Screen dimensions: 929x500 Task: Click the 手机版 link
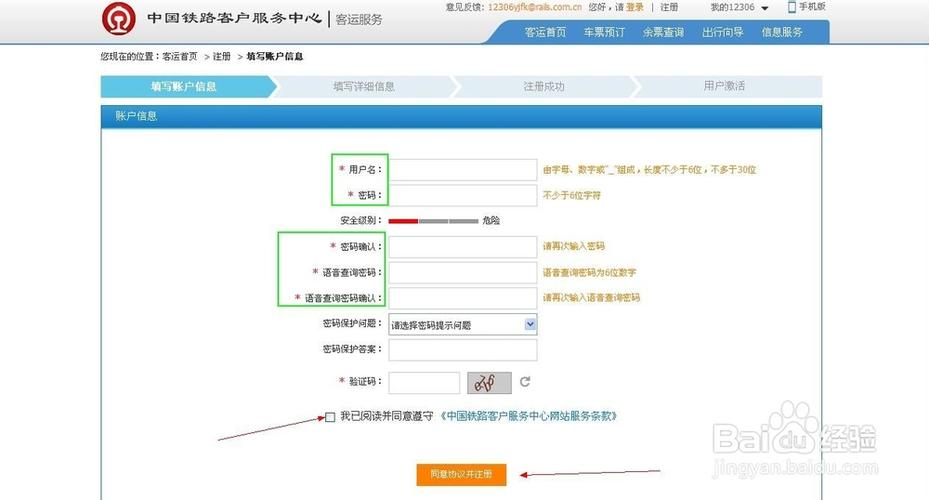pos(812,7)
